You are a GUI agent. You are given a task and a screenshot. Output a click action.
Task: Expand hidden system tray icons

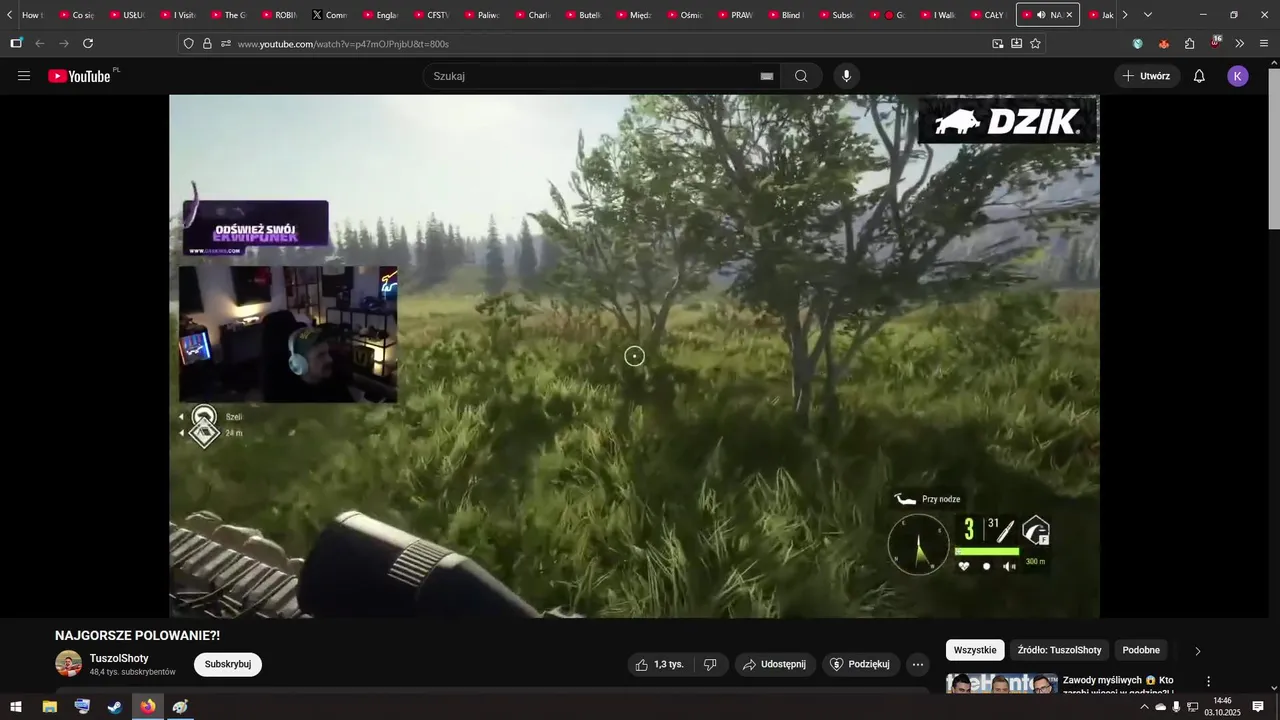coord(1144,707)
